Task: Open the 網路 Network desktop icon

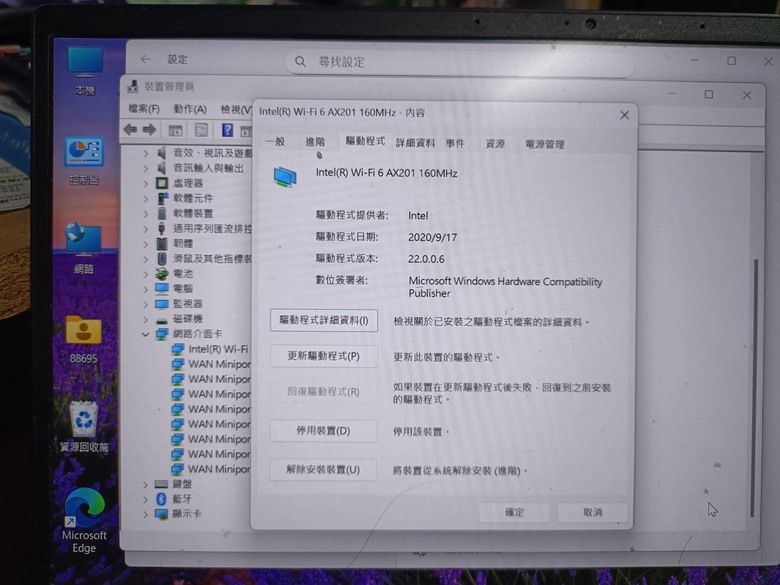Action: pos(84,247)
